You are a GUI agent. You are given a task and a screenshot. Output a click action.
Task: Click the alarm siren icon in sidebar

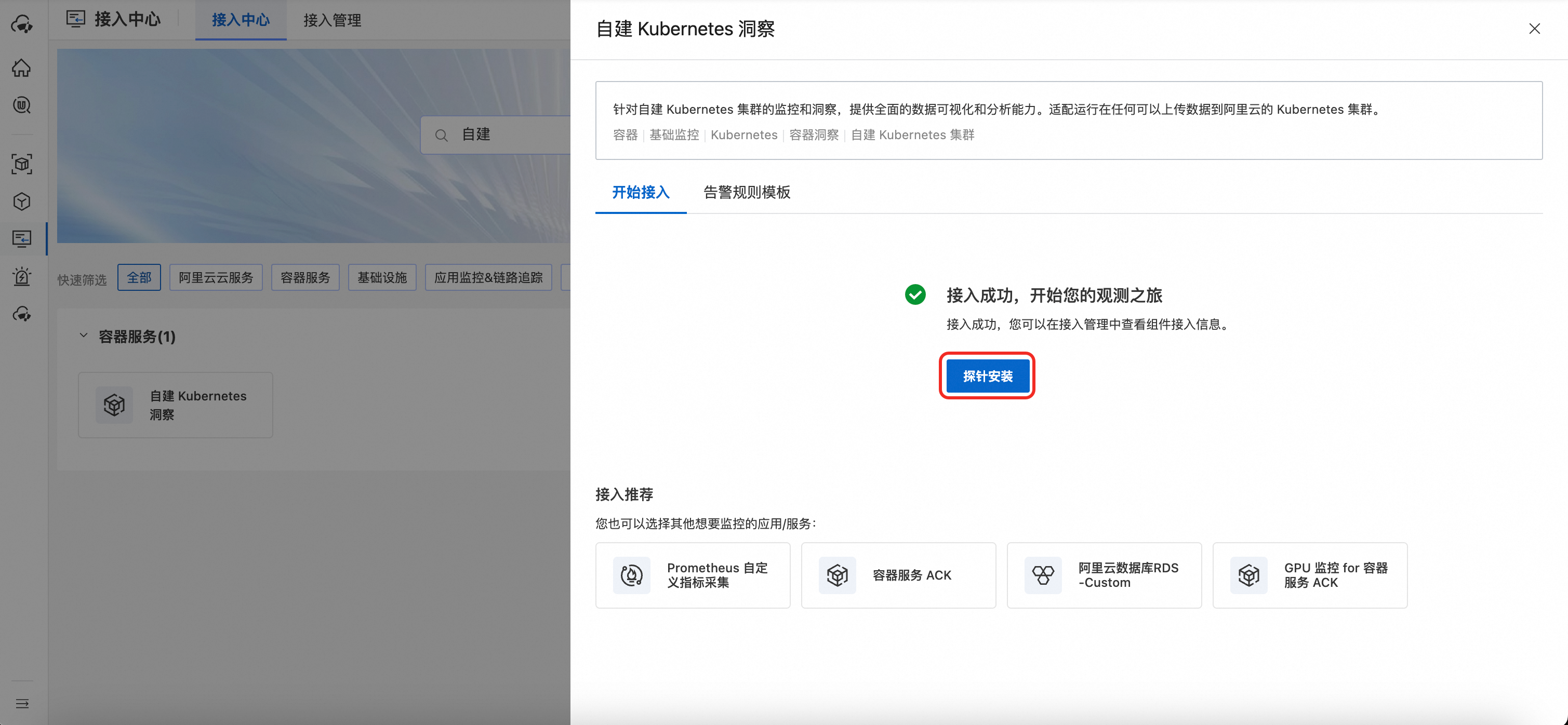tap(21, 277)
